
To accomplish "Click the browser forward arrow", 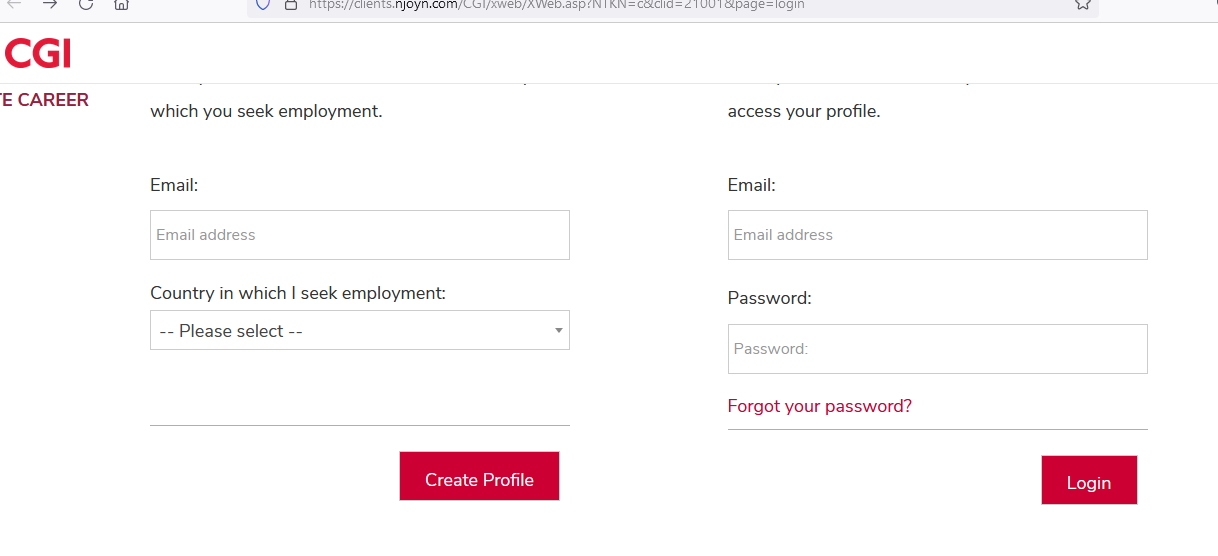I will pyautogui.click(x=50, y=4).
